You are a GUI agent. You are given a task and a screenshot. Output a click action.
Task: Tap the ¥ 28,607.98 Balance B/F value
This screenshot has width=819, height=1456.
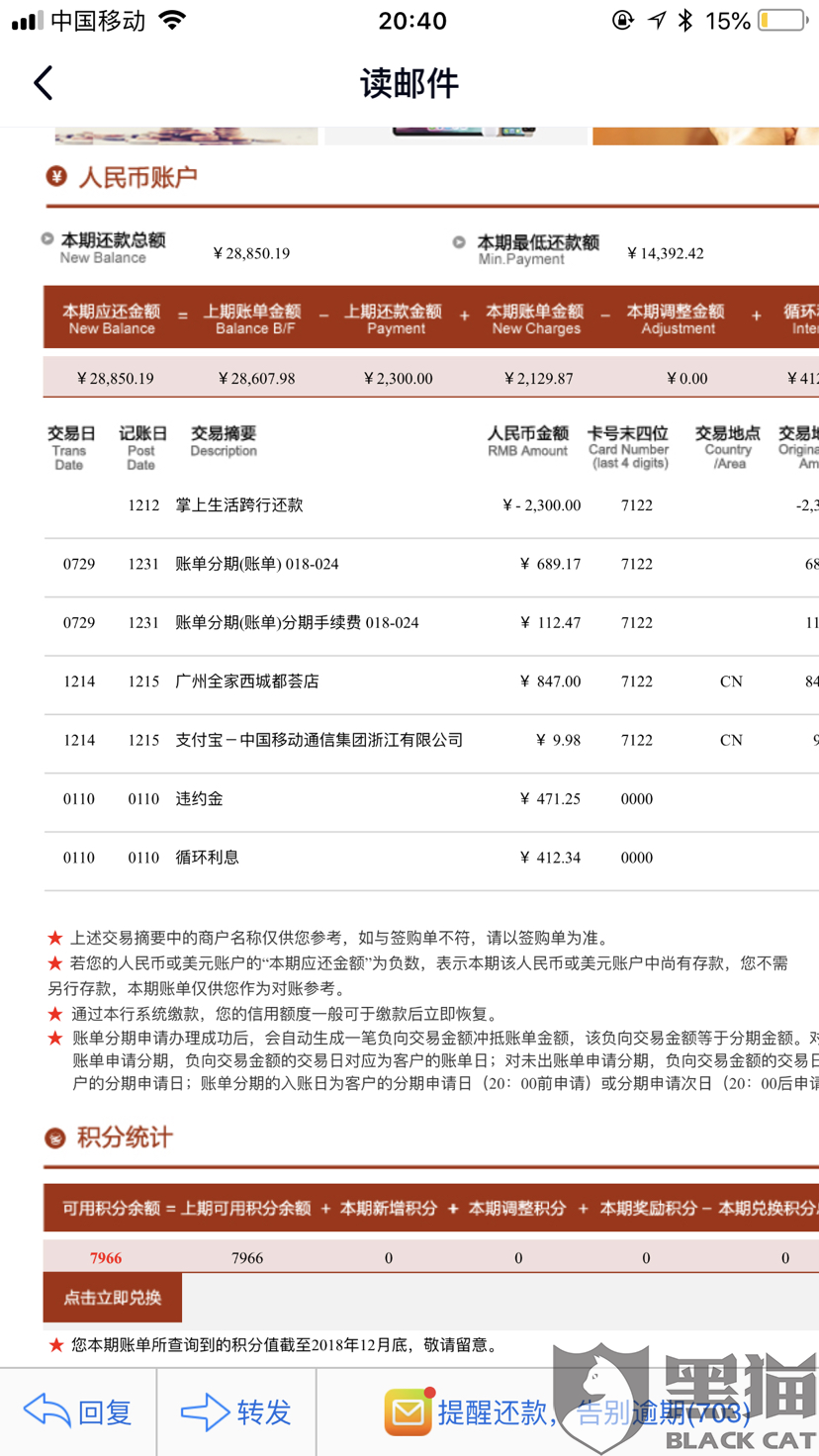(256, 379)
